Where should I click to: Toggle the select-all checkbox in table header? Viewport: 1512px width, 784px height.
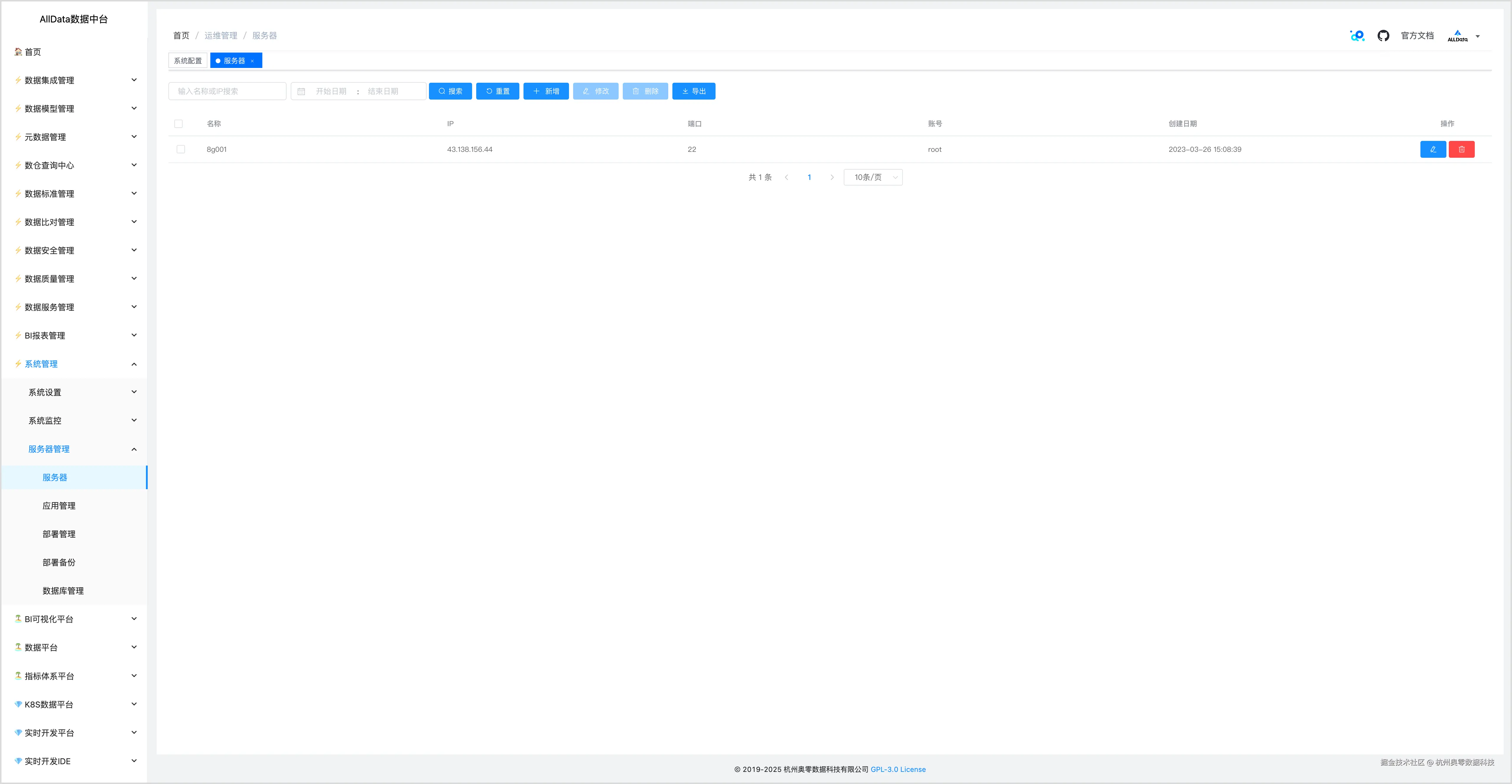178,124
